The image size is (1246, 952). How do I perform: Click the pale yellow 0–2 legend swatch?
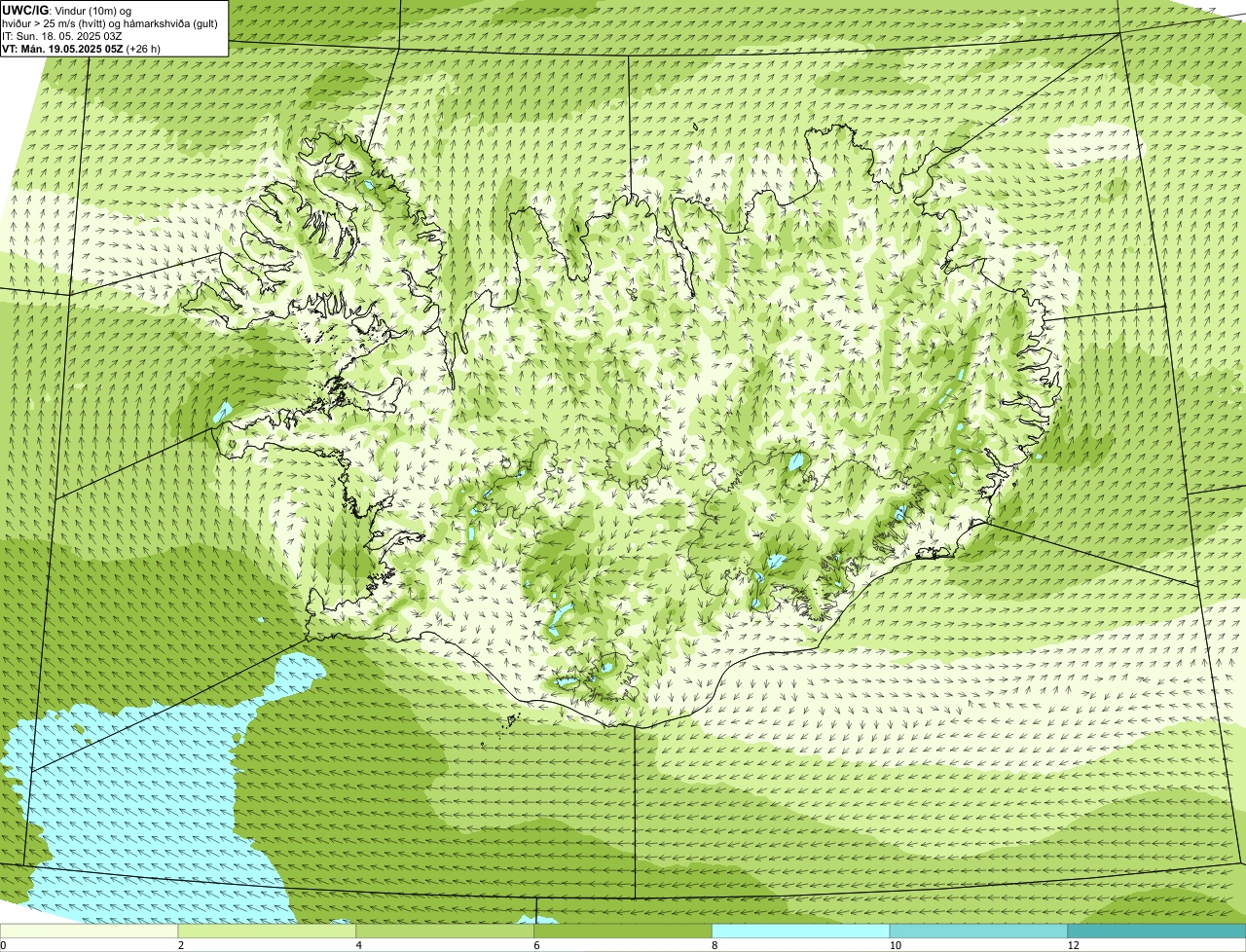[90, 932]
